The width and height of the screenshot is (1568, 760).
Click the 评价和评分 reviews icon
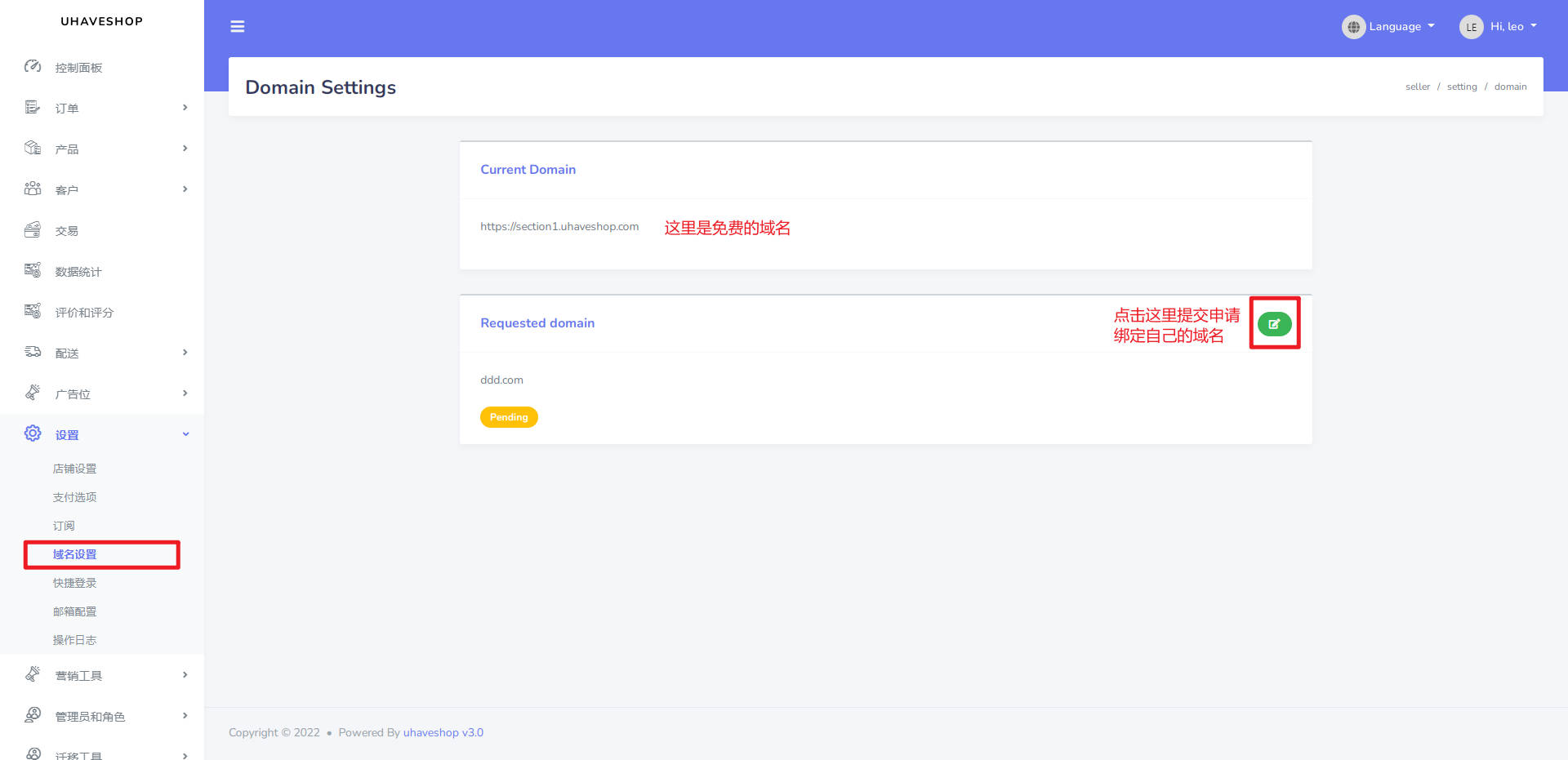(x=33, y=312)
